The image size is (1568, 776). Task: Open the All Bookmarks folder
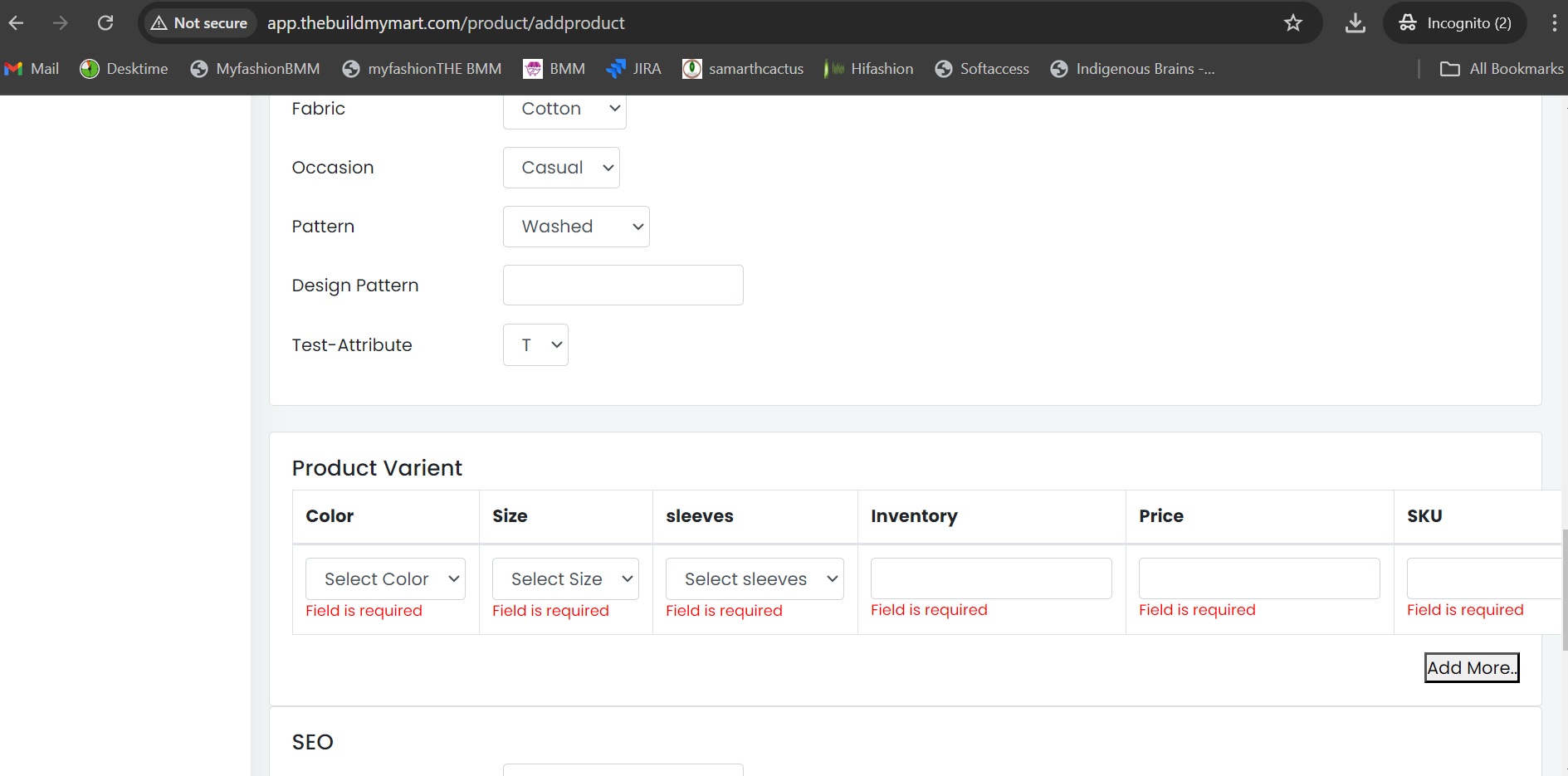click(x=1502, y=69)
